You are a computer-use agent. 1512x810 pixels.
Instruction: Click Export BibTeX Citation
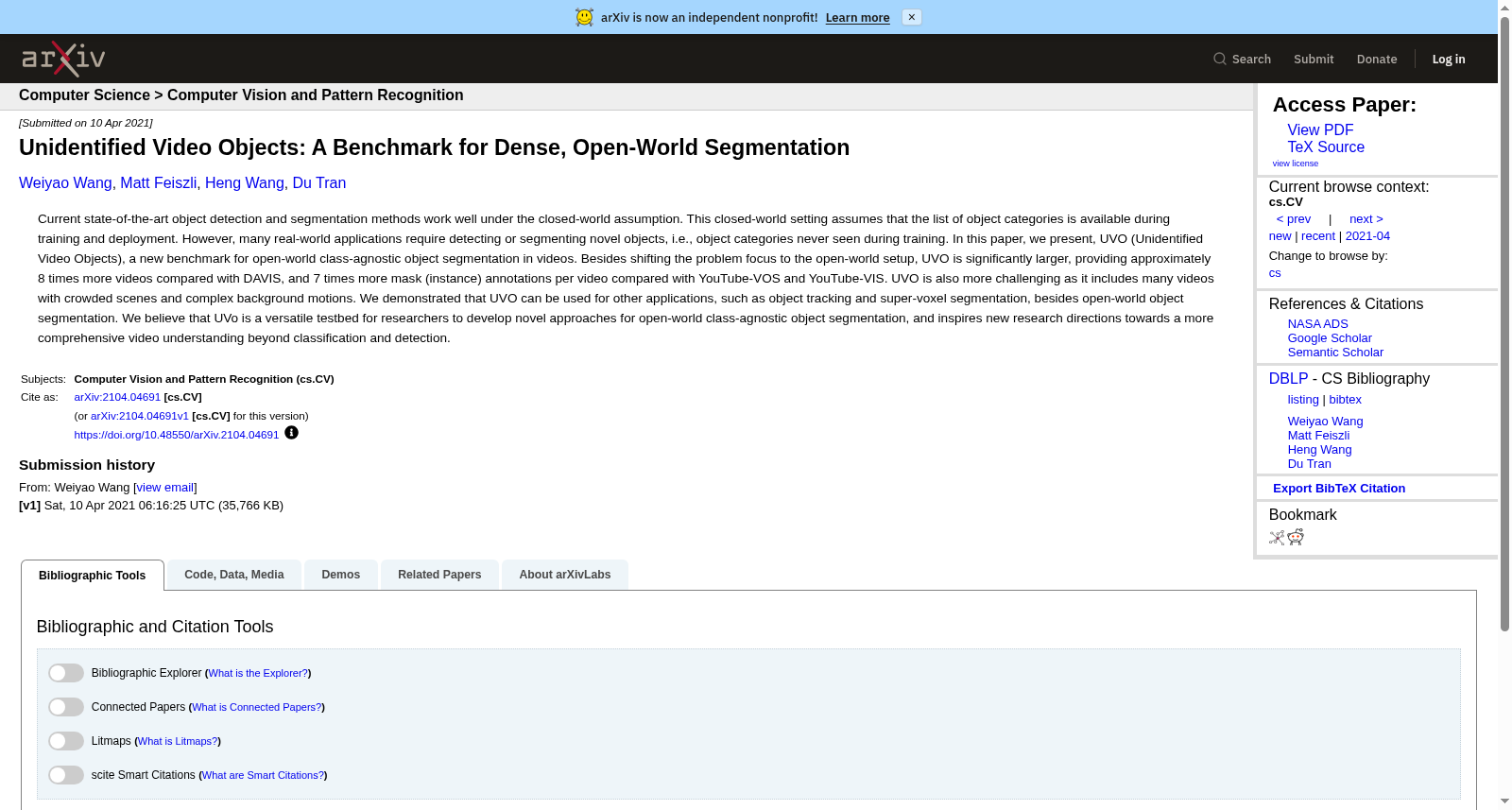click(1339, 489)
